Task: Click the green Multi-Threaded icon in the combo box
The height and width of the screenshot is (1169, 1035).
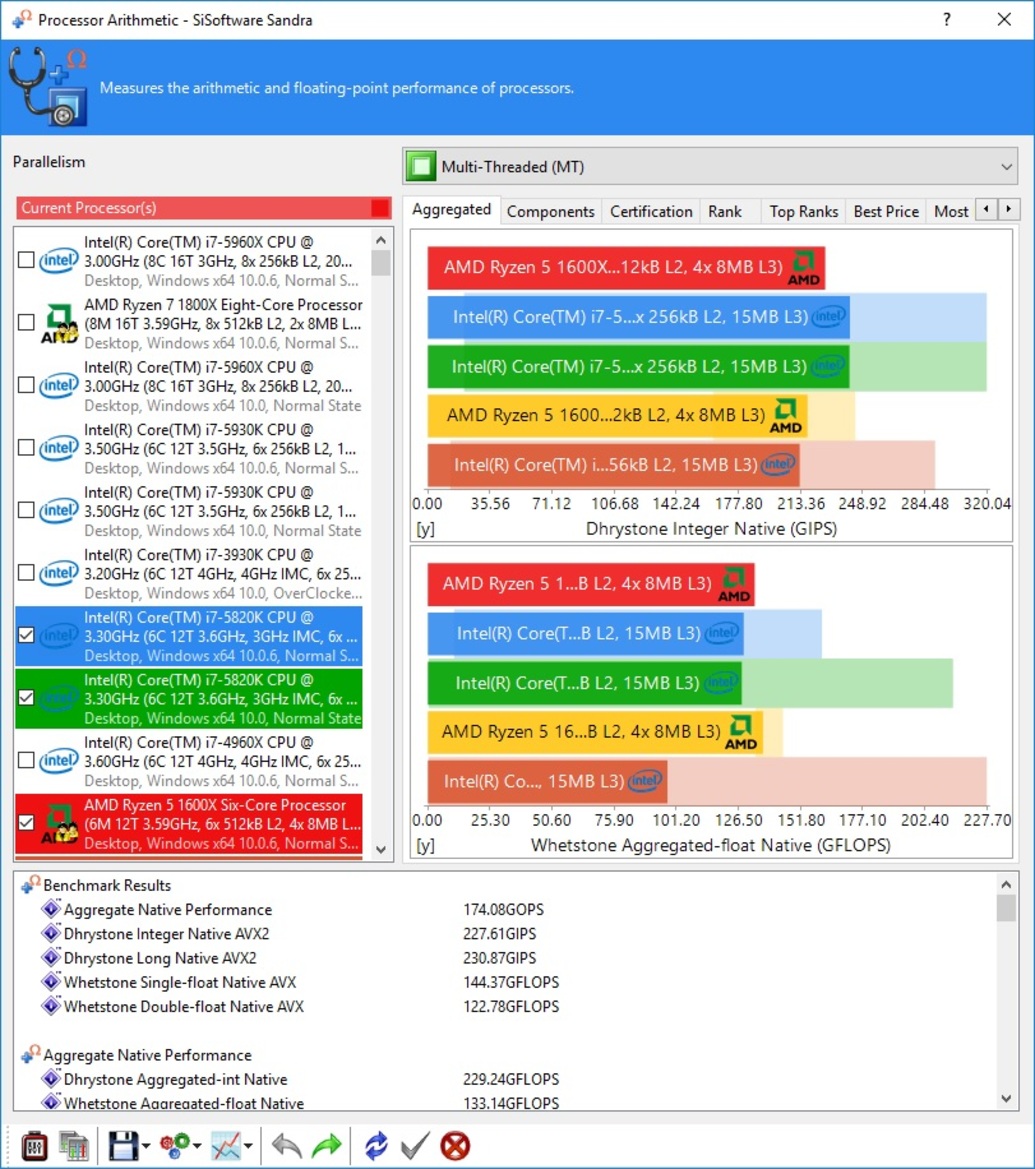Action: (x=421, y=166)
